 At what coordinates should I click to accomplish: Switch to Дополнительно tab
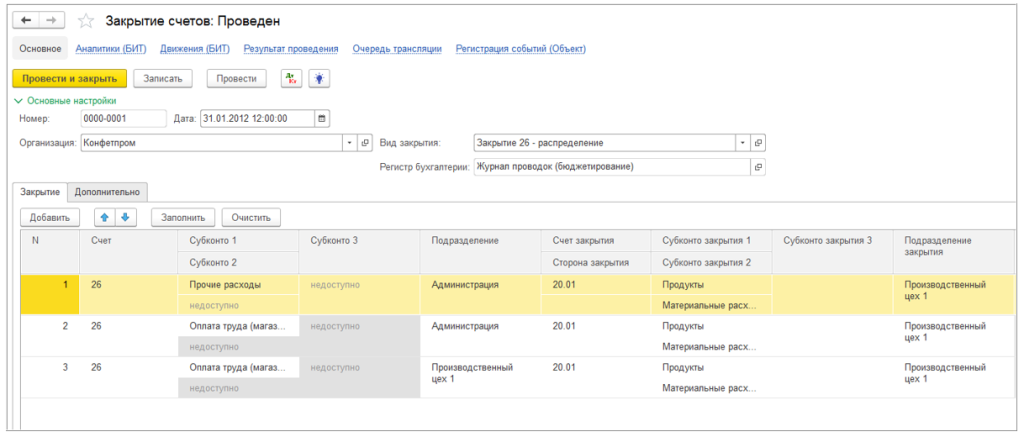coord(108,192)
